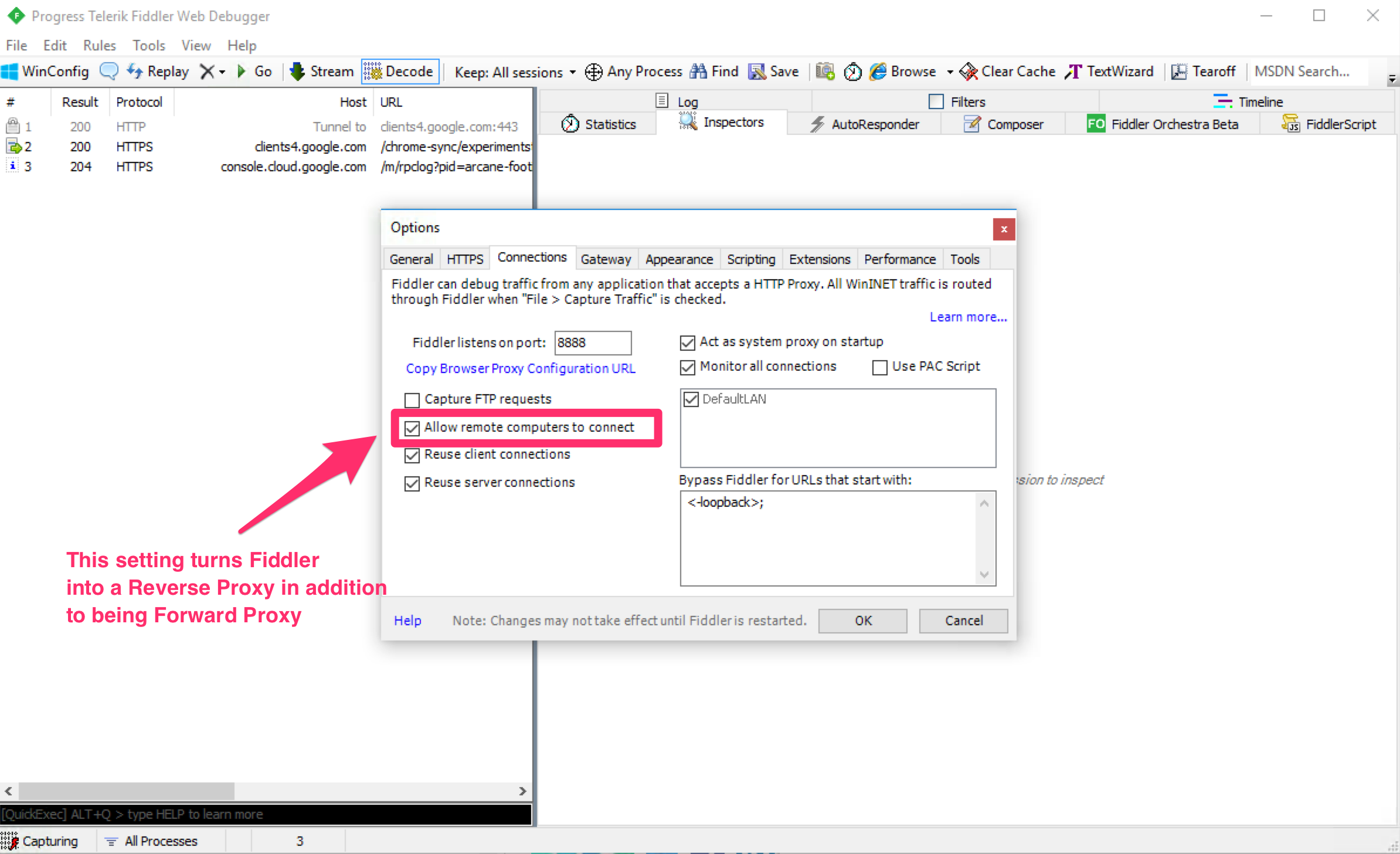Click Copy Browser Proxy Configuration URL
The width and height of the screenshot is (1400, 854).
(521, 368)
